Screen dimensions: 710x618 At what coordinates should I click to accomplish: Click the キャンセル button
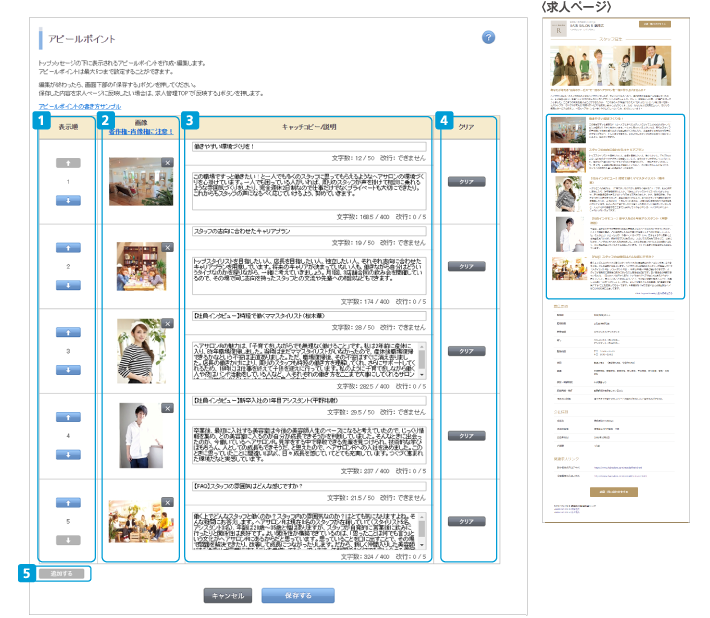pos(228,596)
